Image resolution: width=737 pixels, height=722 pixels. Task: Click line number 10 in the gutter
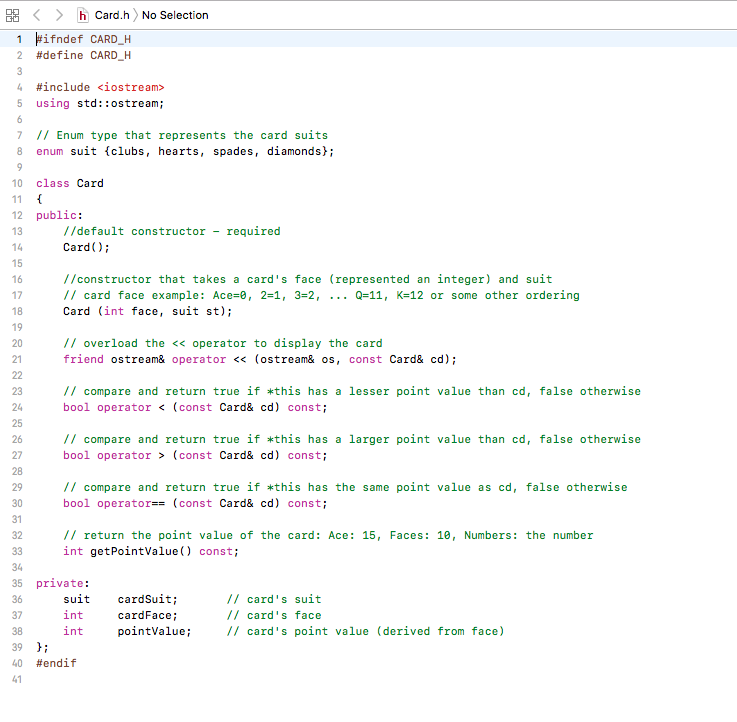click(x=17, y=183)
